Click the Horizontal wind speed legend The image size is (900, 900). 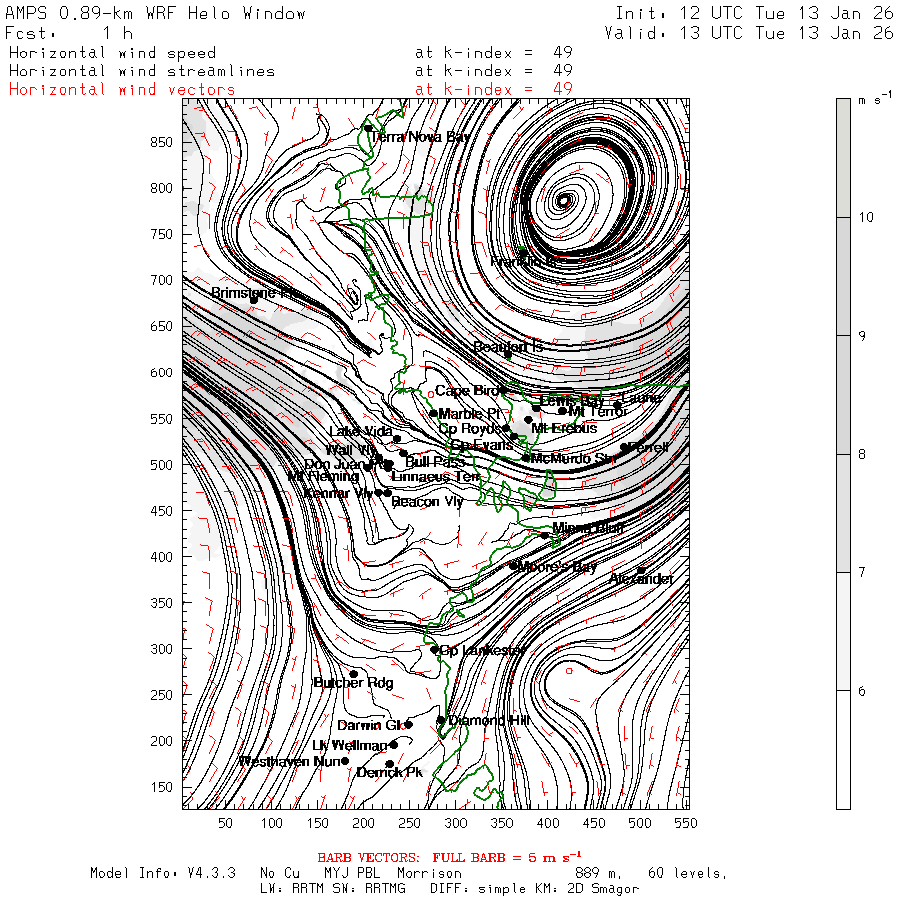tap(112, 53)
